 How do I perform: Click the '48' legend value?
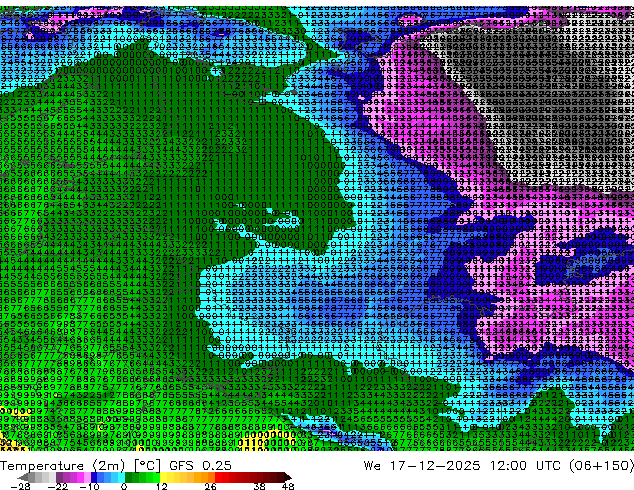coord(288,486)
